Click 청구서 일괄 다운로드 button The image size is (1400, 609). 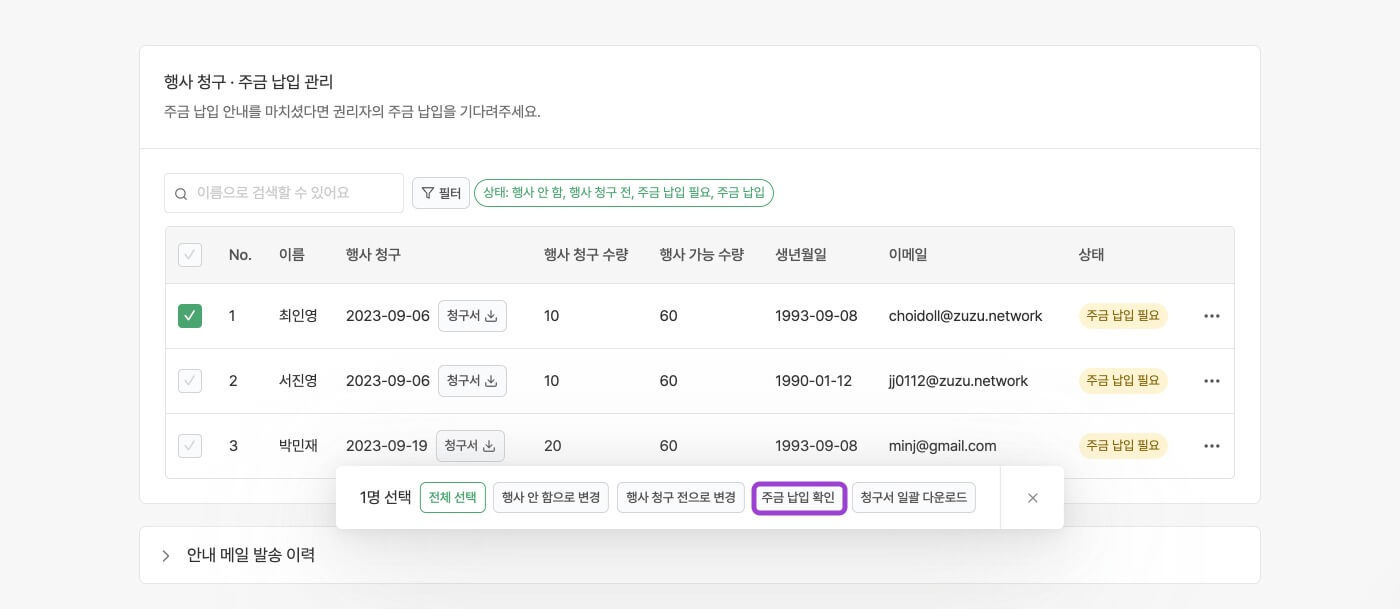tap(913, 498)
